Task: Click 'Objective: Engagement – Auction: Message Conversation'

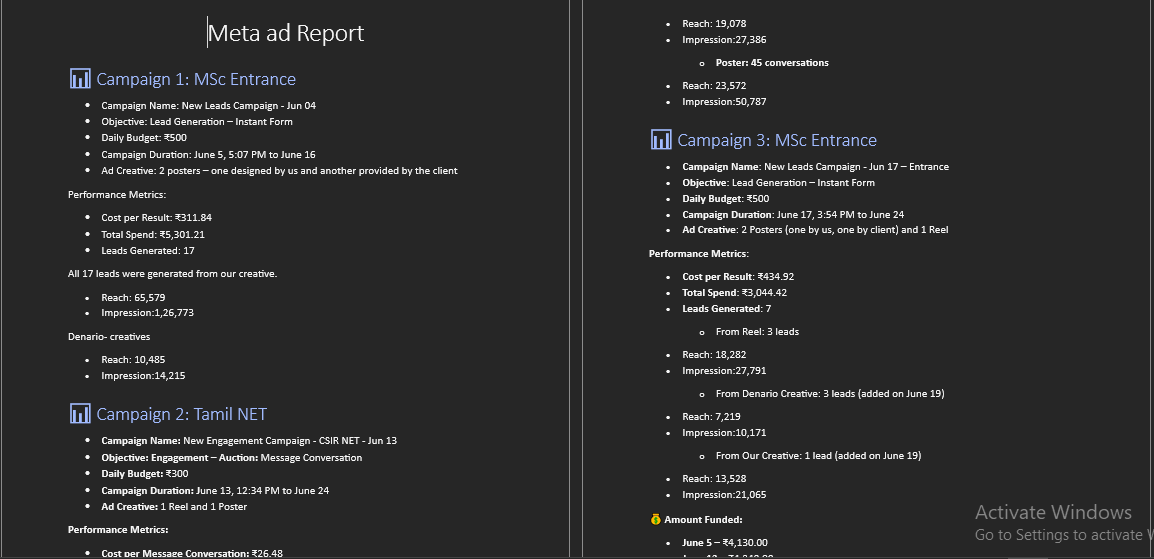Action: tap(232, 457)
